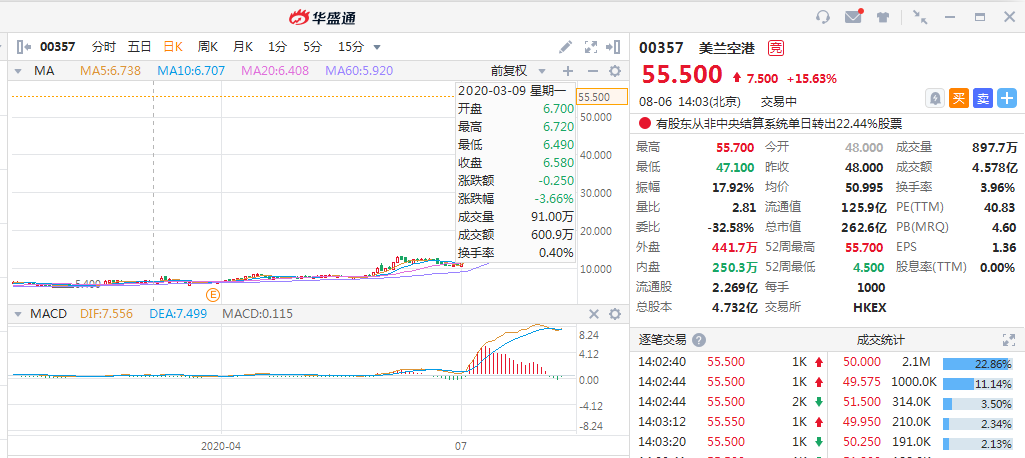
Task: Switch to 分时 intraday chart
Action: pyautogui.click(x=104, y=46)
